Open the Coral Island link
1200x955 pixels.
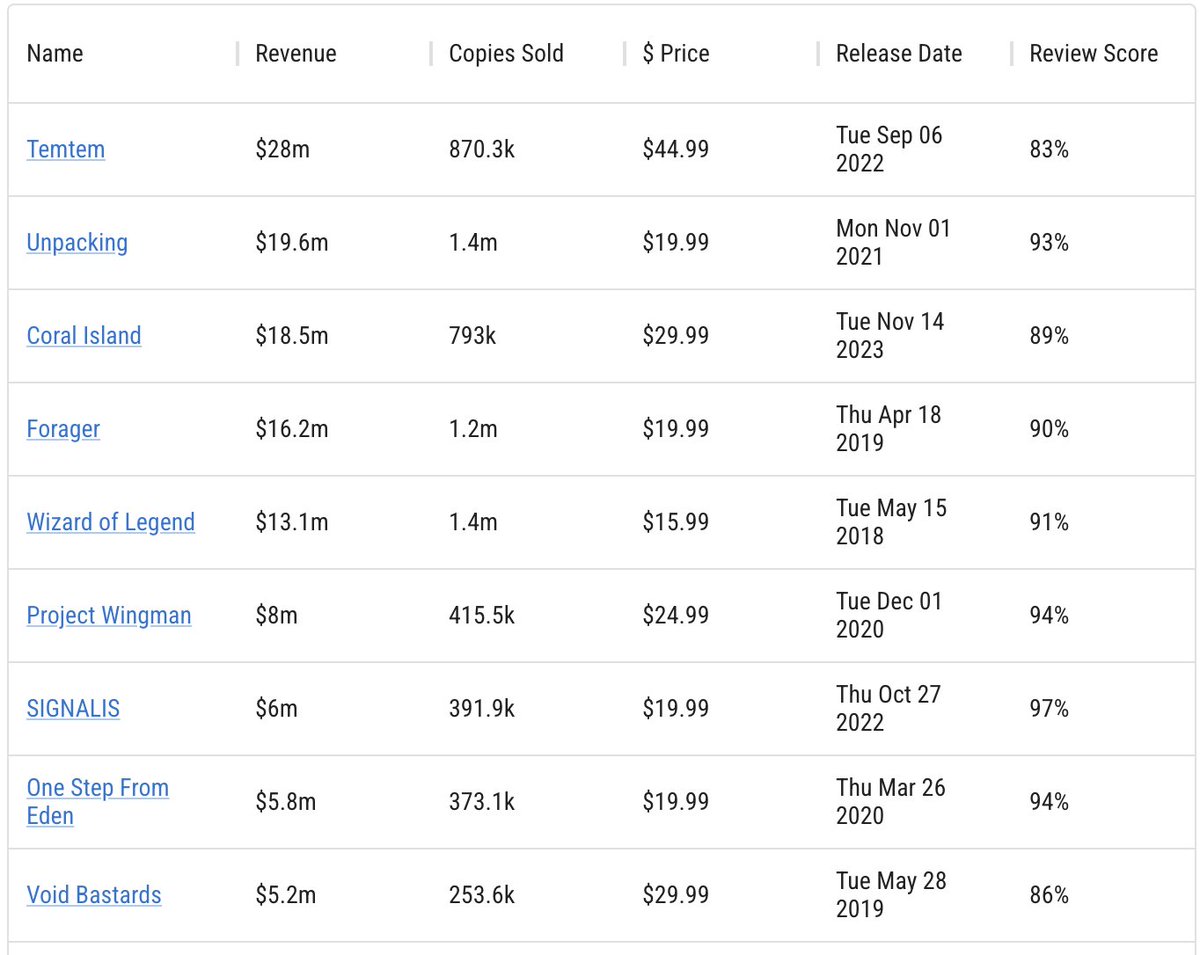[84, 335]
